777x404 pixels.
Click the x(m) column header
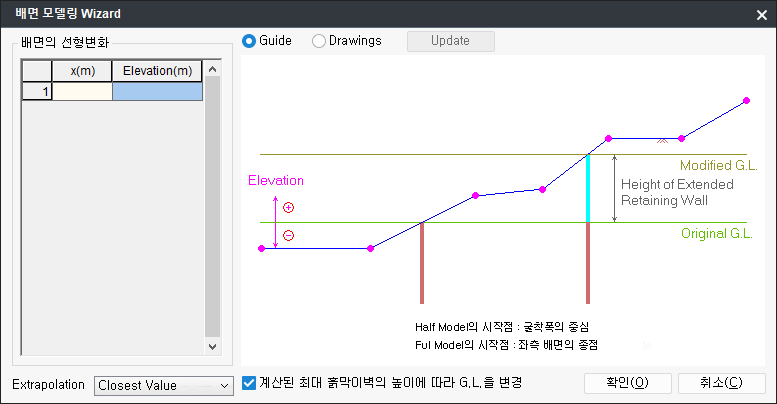pyautogui.click(x=82, y=70)
